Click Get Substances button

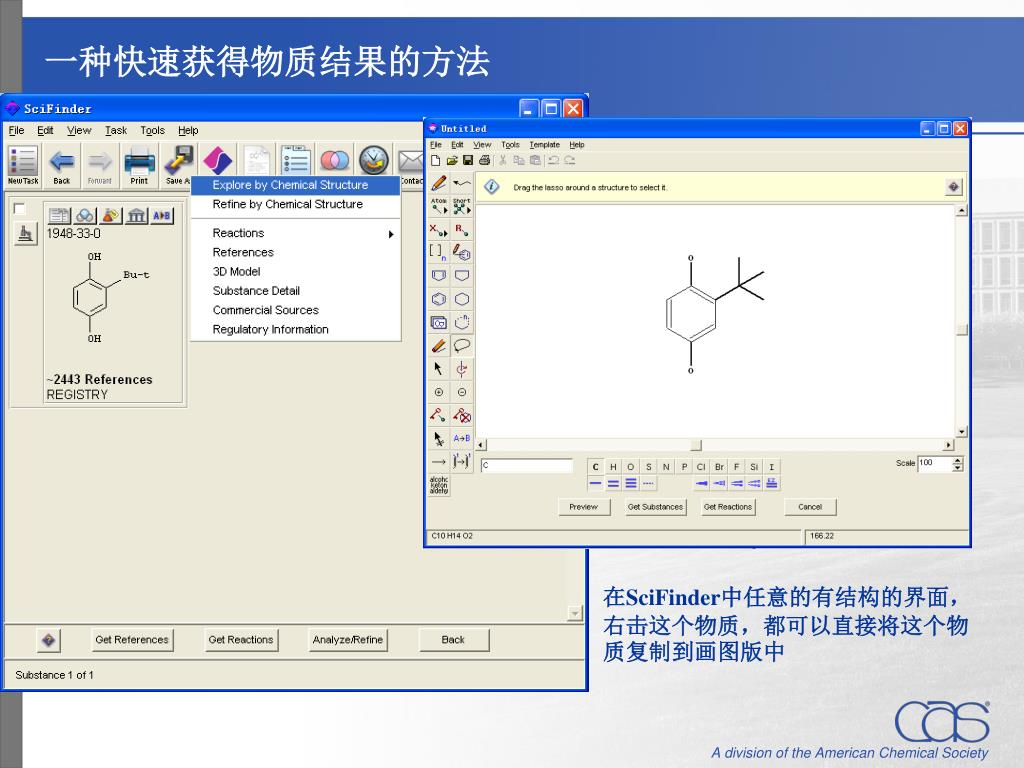pos(655,507)
